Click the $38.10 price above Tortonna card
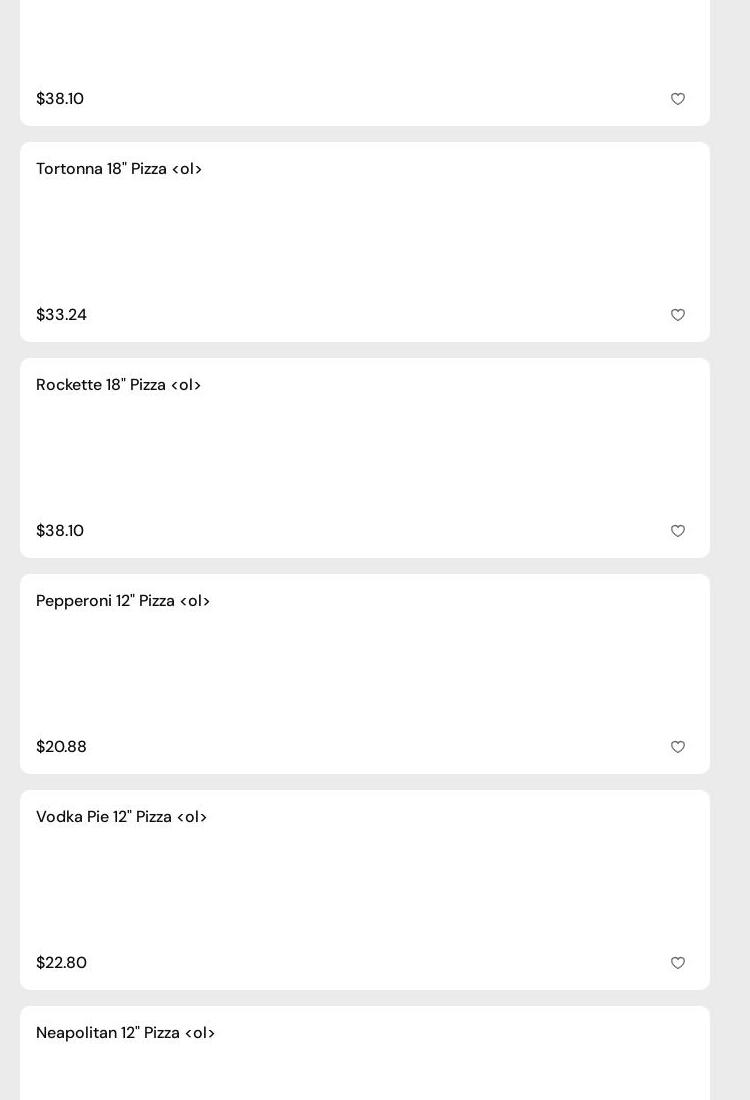Viewport: 750px width, 1100px height. pyautogui.click(x=60, y=99)
